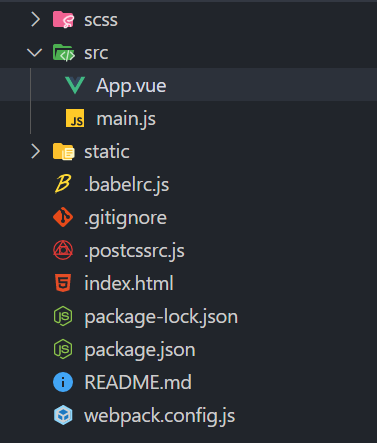The height and width of the screenshot is (443, 377).
Task: Collapse the src folder chevron
Action: click(35, 52)
